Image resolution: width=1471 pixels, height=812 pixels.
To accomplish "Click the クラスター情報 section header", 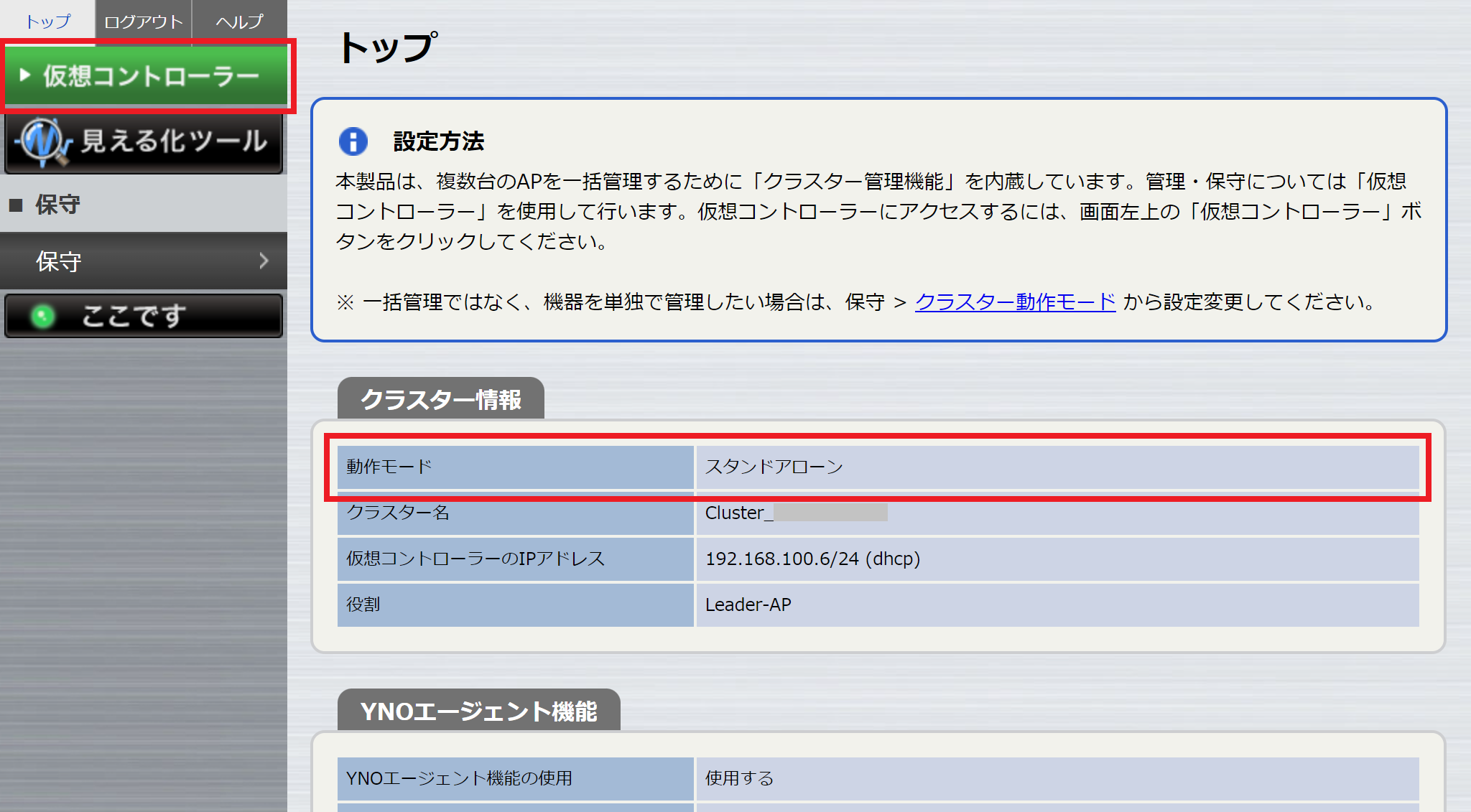I will [440, 399].
